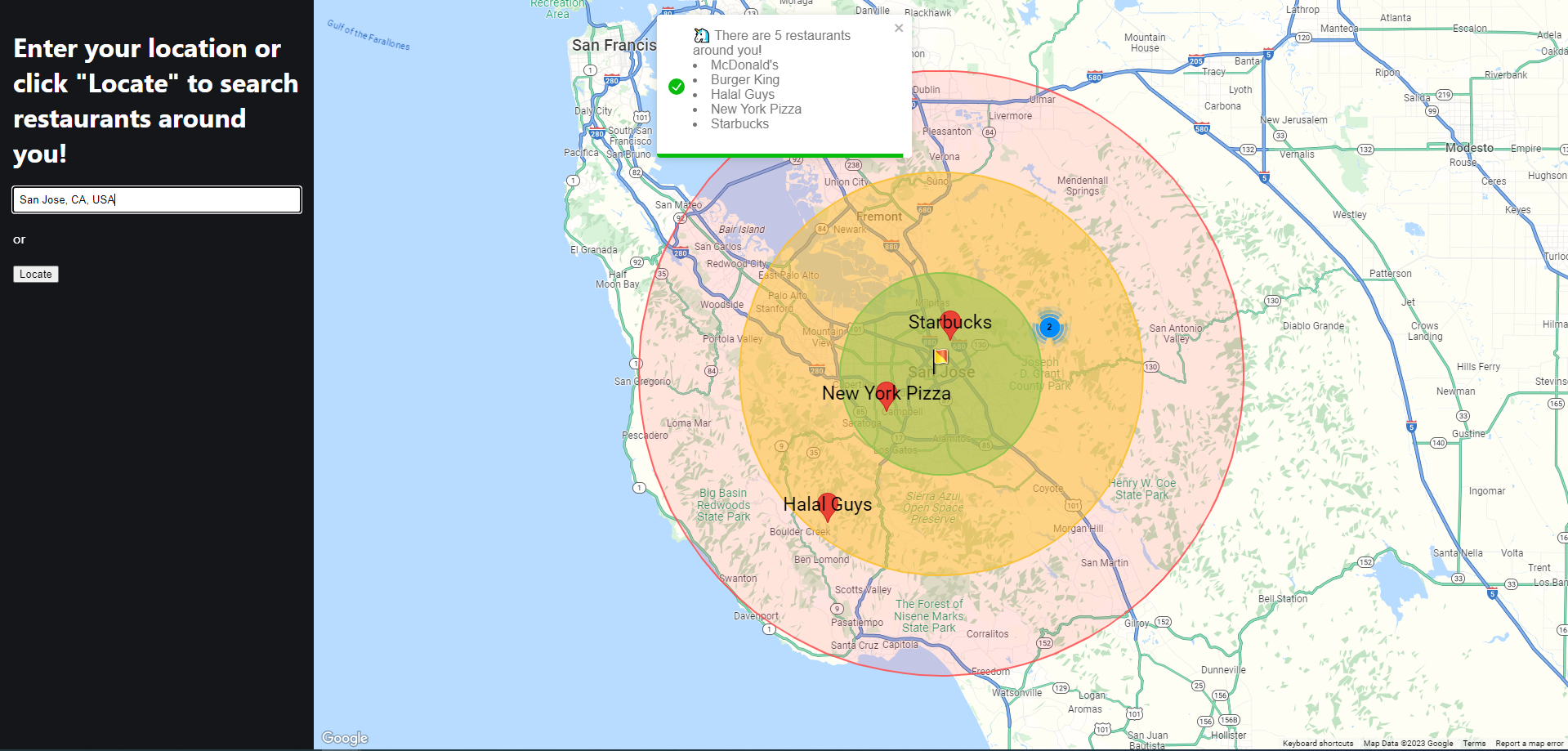Click the Map Data ©2023 Google text
The height and width of the screenshot is (751, 1568).
click(x=1408, y=744)
